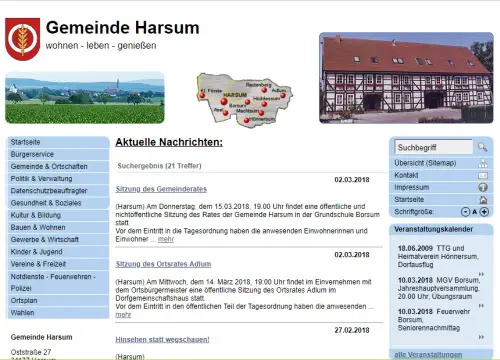500x360 pixels.
Task: Click the date 27.02.2018
Action: [352, 330]
